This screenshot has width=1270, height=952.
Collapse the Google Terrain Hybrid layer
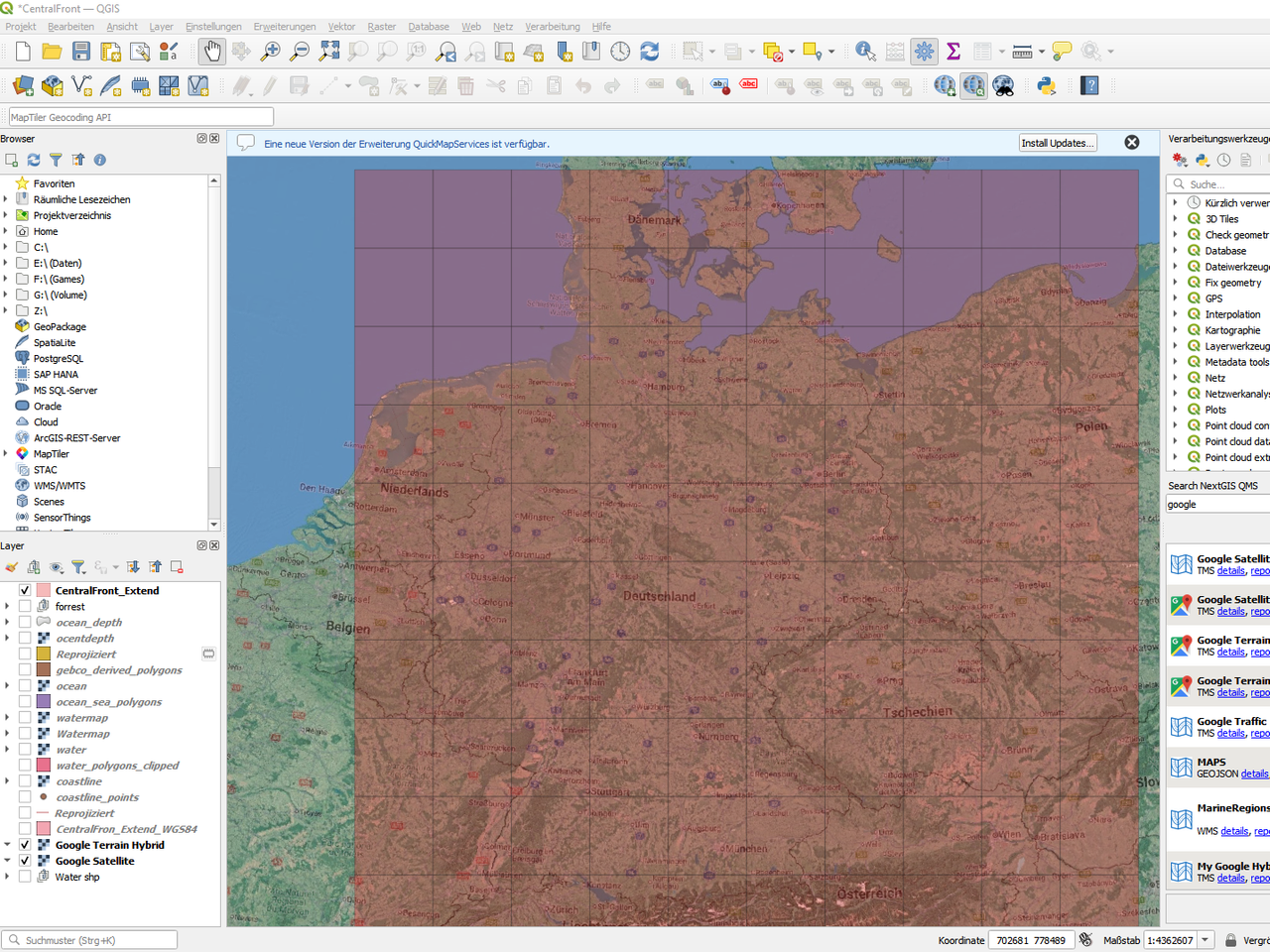coord(8,845)
